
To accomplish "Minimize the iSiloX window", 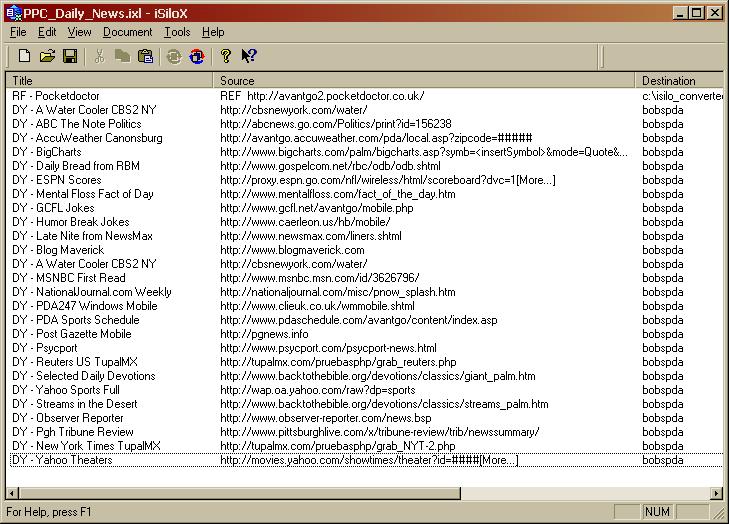I will pos(680,13).
